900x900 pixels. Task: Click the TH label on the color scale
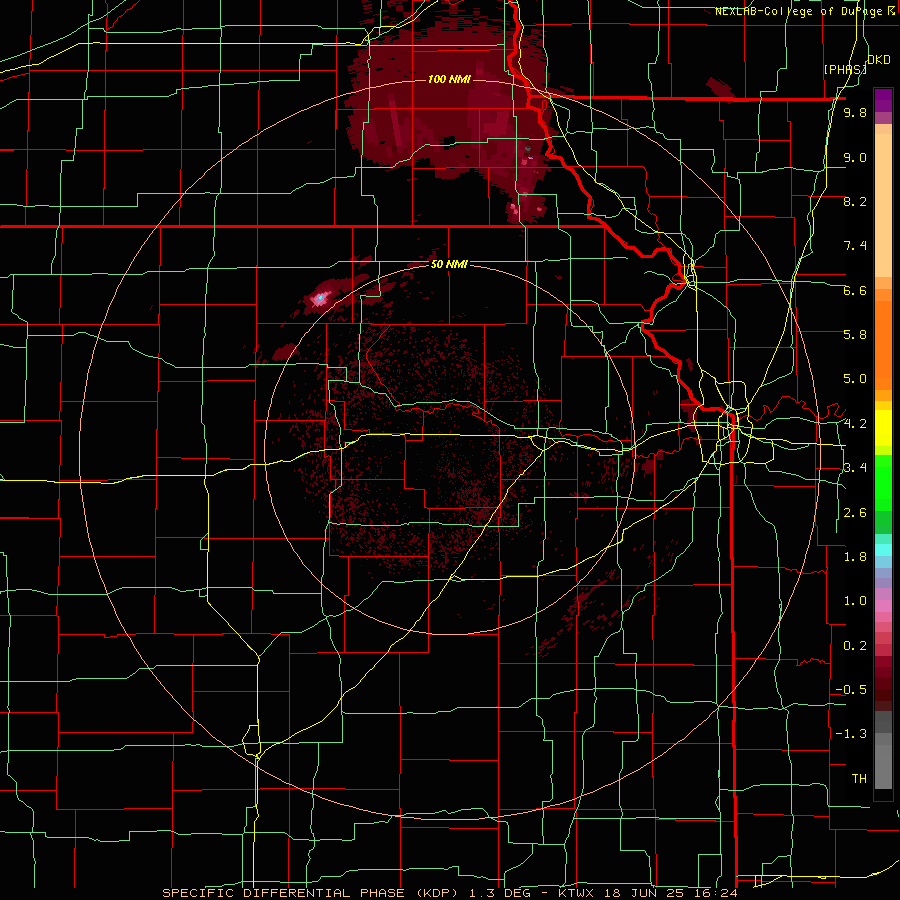859,779
